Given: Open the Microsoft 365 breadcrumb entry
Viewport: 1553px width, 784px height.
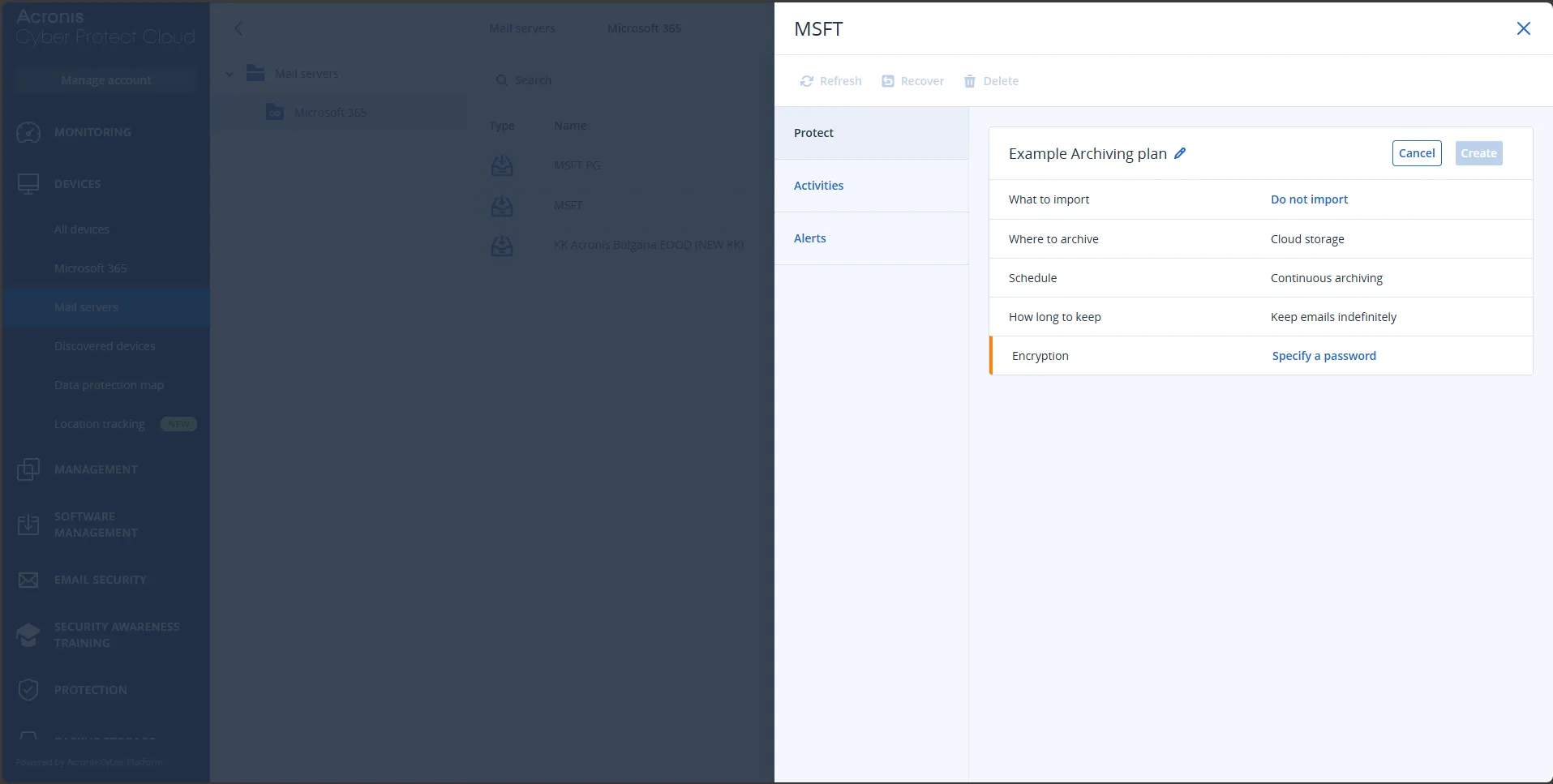Looking at the screenshot, I should point(645,28).
